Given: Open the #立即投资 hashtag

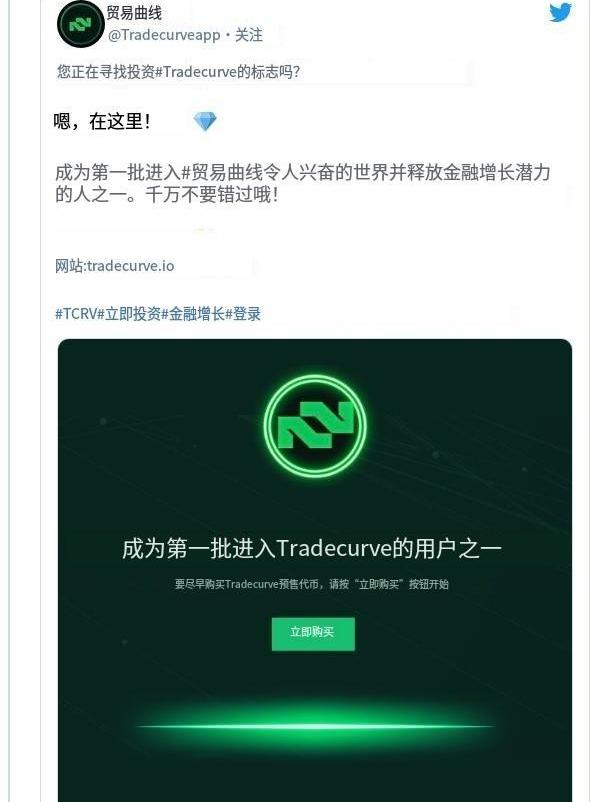Looking at the screenshot, I should [x=129, y=314].
